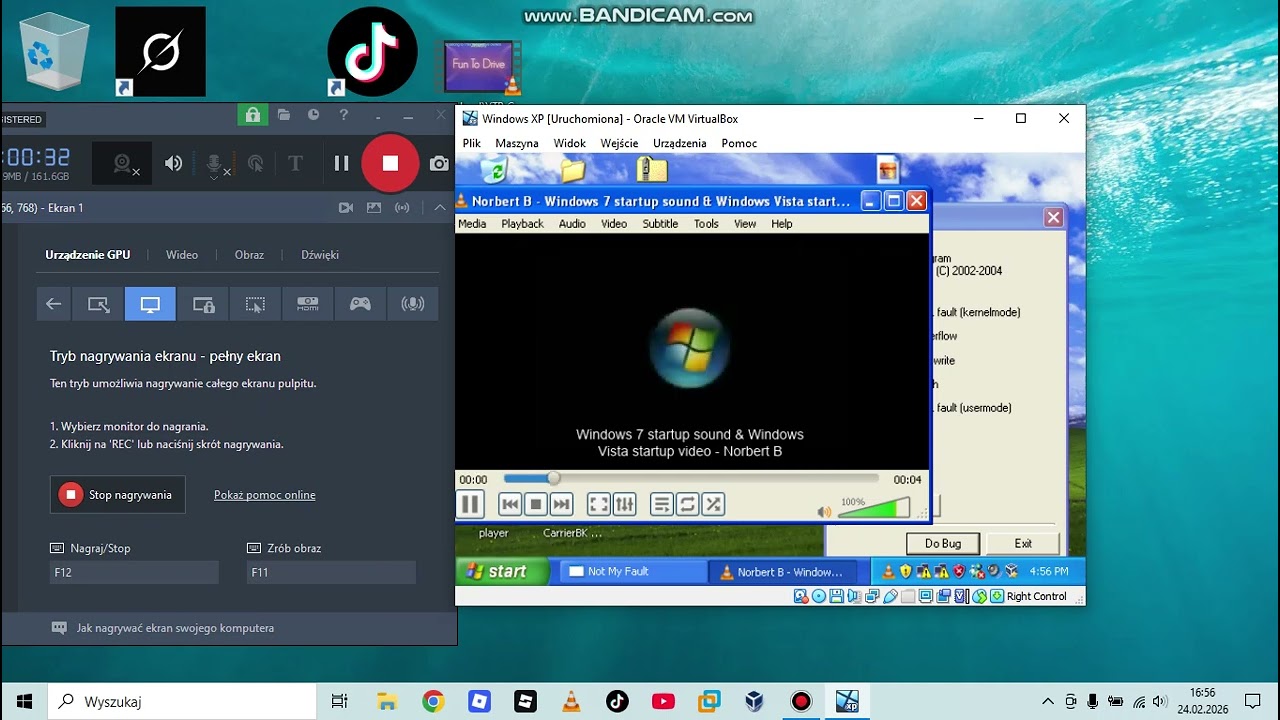Open Chrome from the Windows taskbar
The width and height of the screenshot is (1280, 720).
433,701
